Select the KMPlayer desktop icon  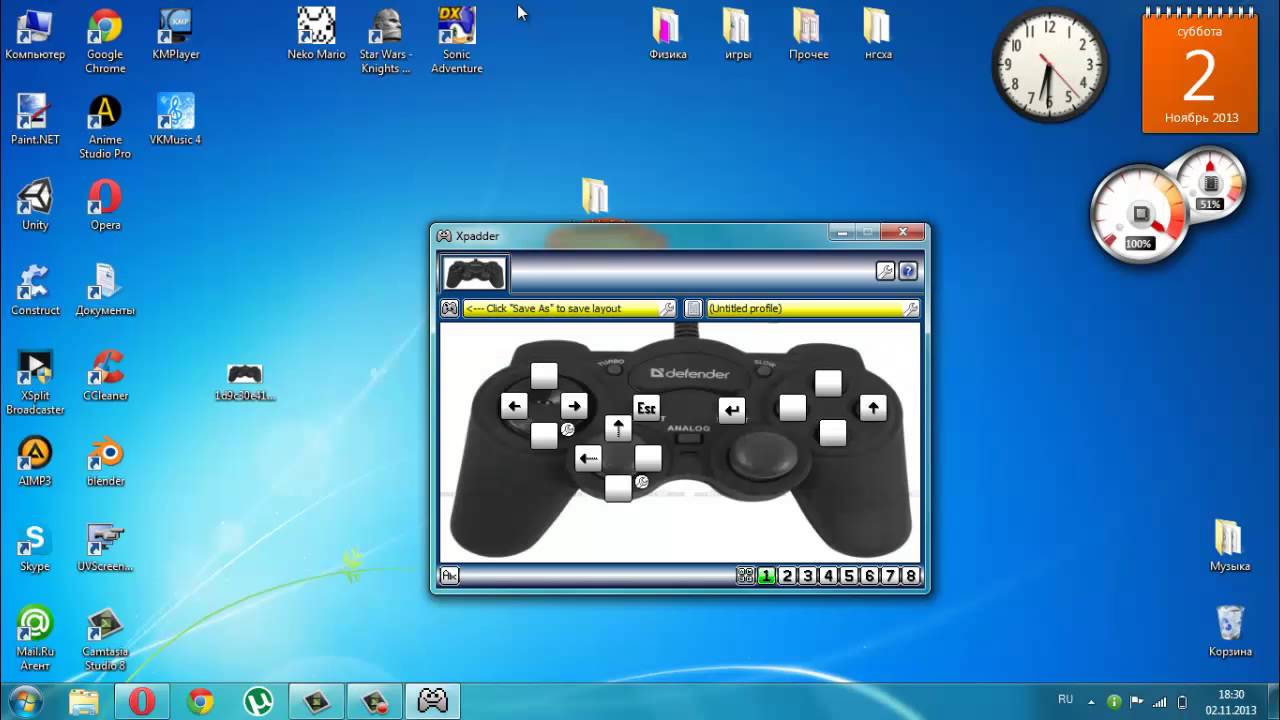coord(176,35)
